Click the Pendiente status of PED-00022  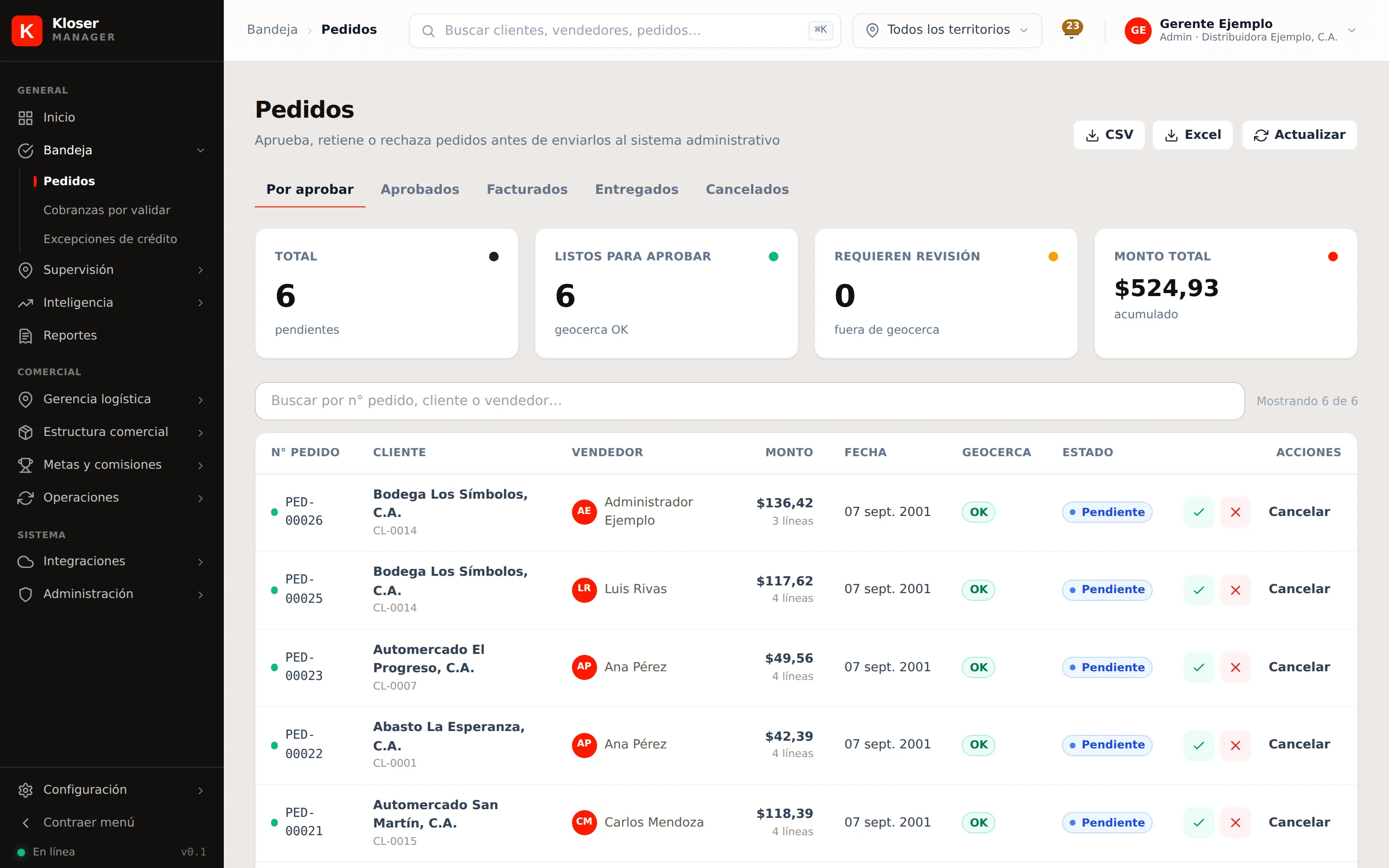1106,745
